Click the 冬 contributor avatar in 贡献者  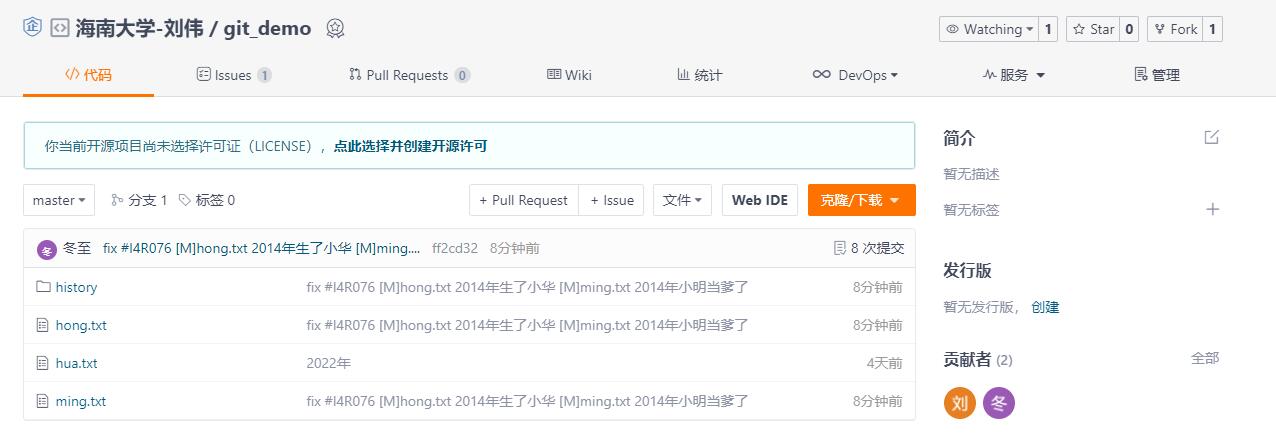[998, 403]
